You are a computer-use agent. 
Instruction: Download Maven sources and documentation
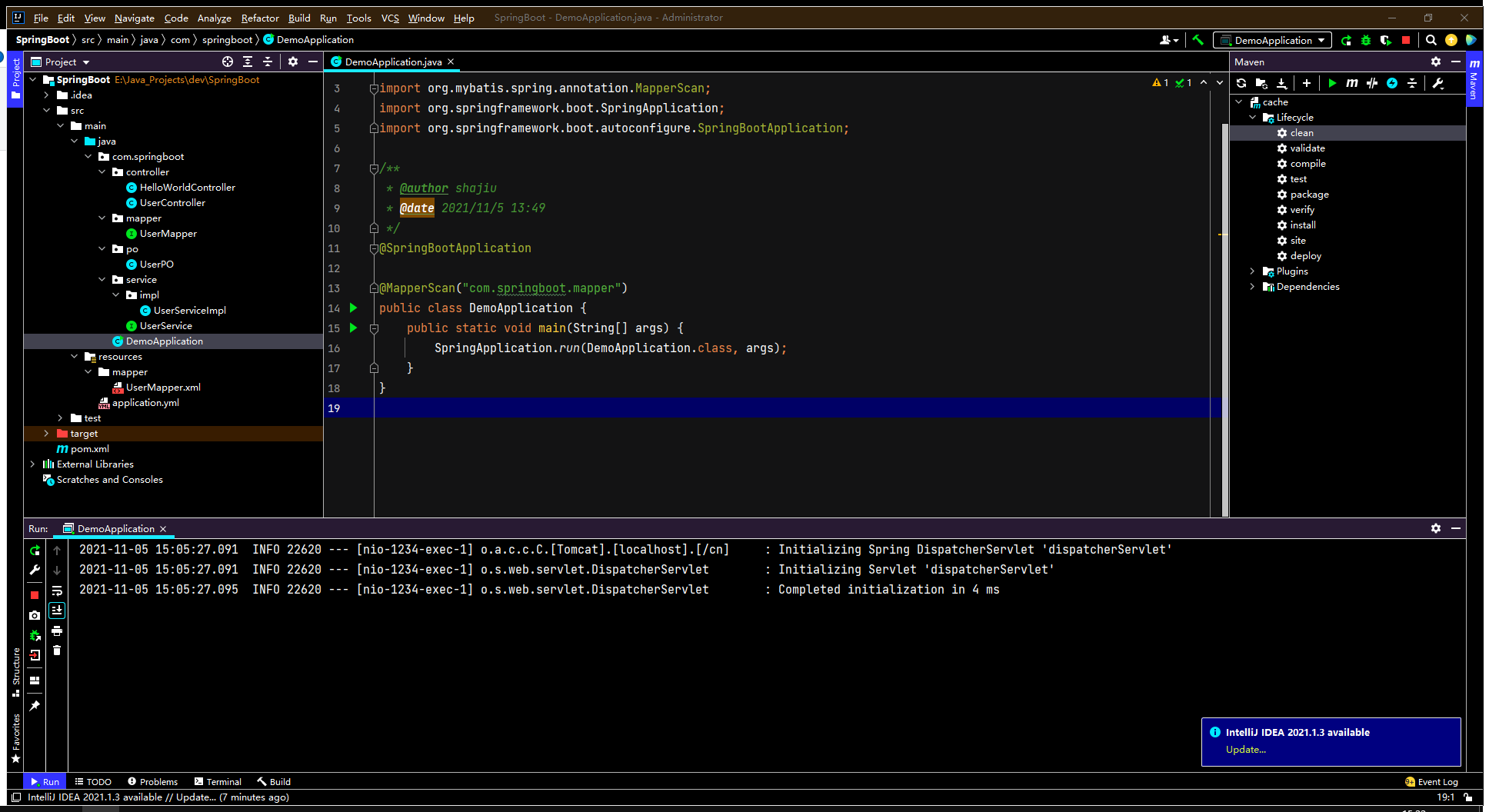1281,83
